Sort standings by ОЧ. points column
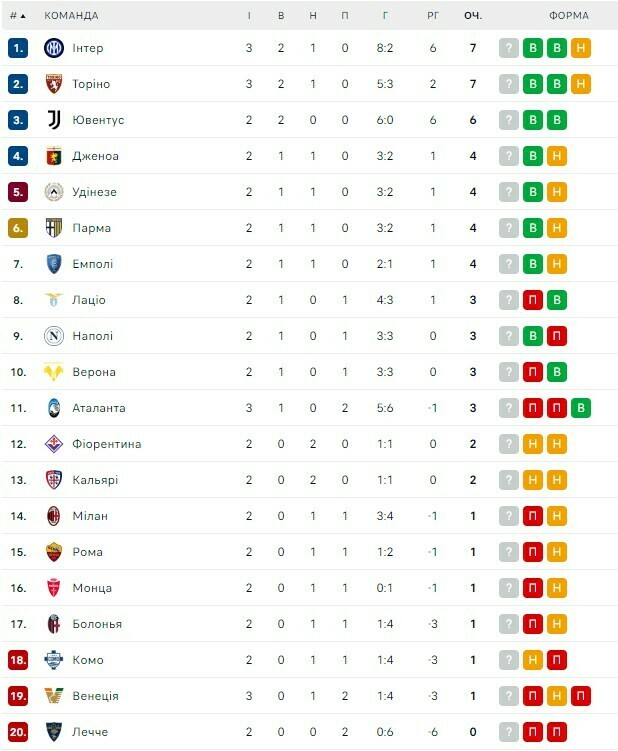The image size is (618, 751). [473, 16]
